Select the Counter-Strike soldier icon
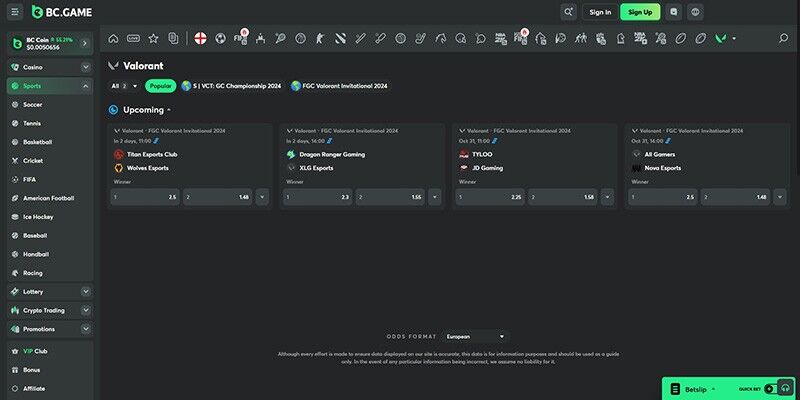Image resolution: width=800 pixels, height=400 pixels. [320, 38]
